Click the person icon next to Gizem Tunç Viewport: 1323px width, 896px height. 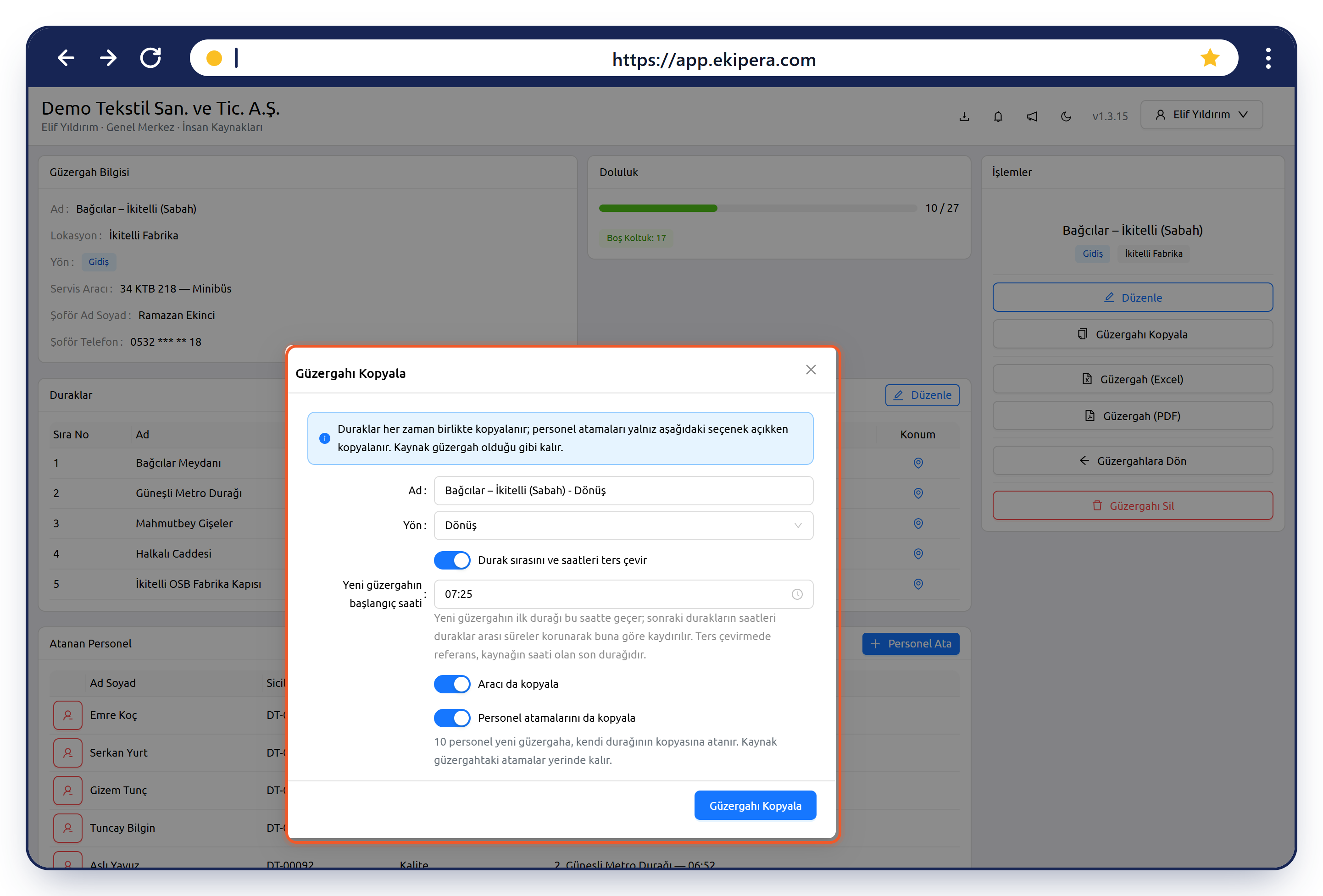coord(68,790)
